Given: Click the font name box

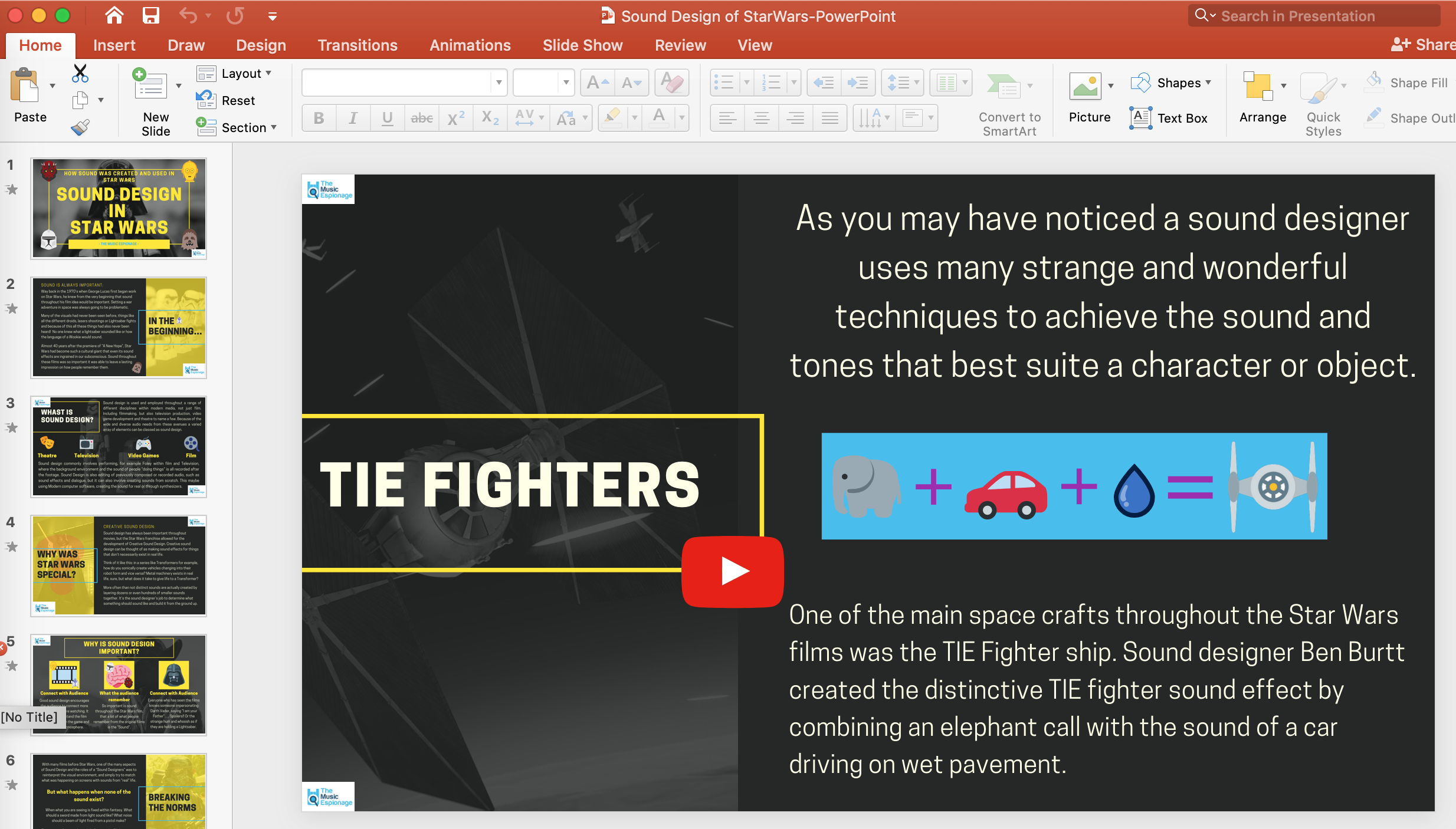Looking at the screenshot, I should click(396, 83).
